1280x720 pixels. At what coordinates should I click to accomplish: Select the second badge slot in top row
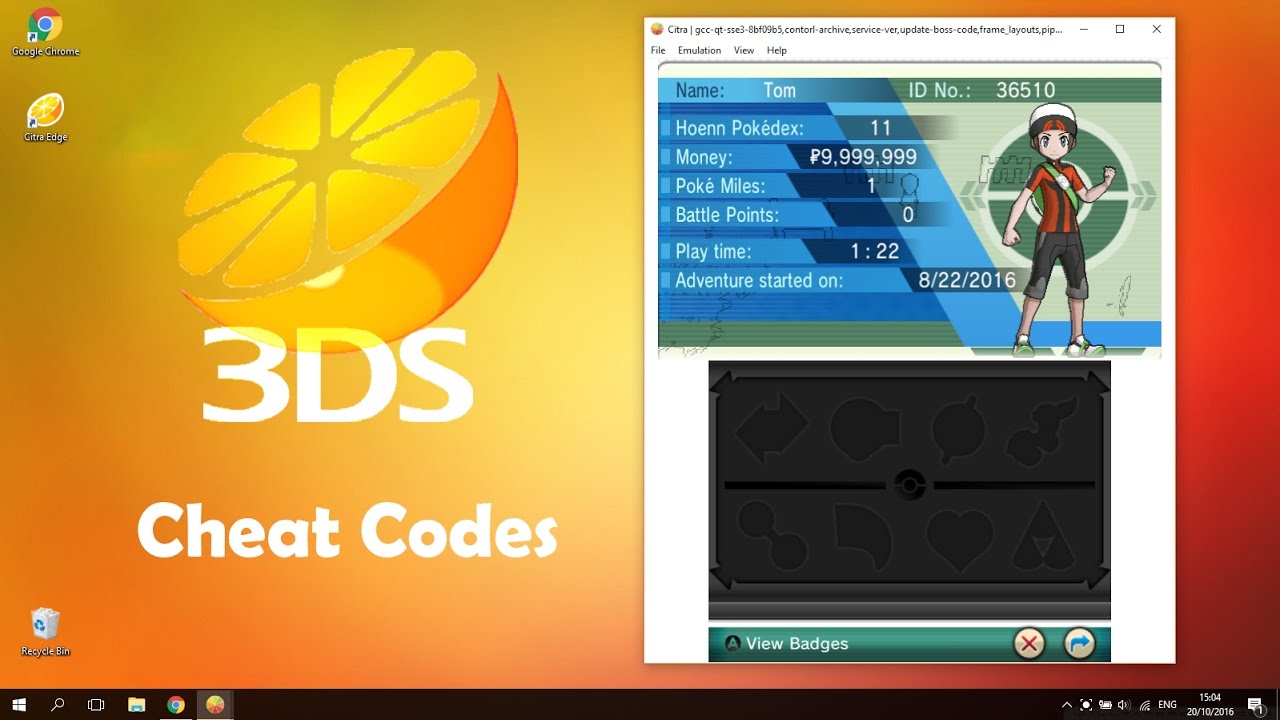click(865, 428)
